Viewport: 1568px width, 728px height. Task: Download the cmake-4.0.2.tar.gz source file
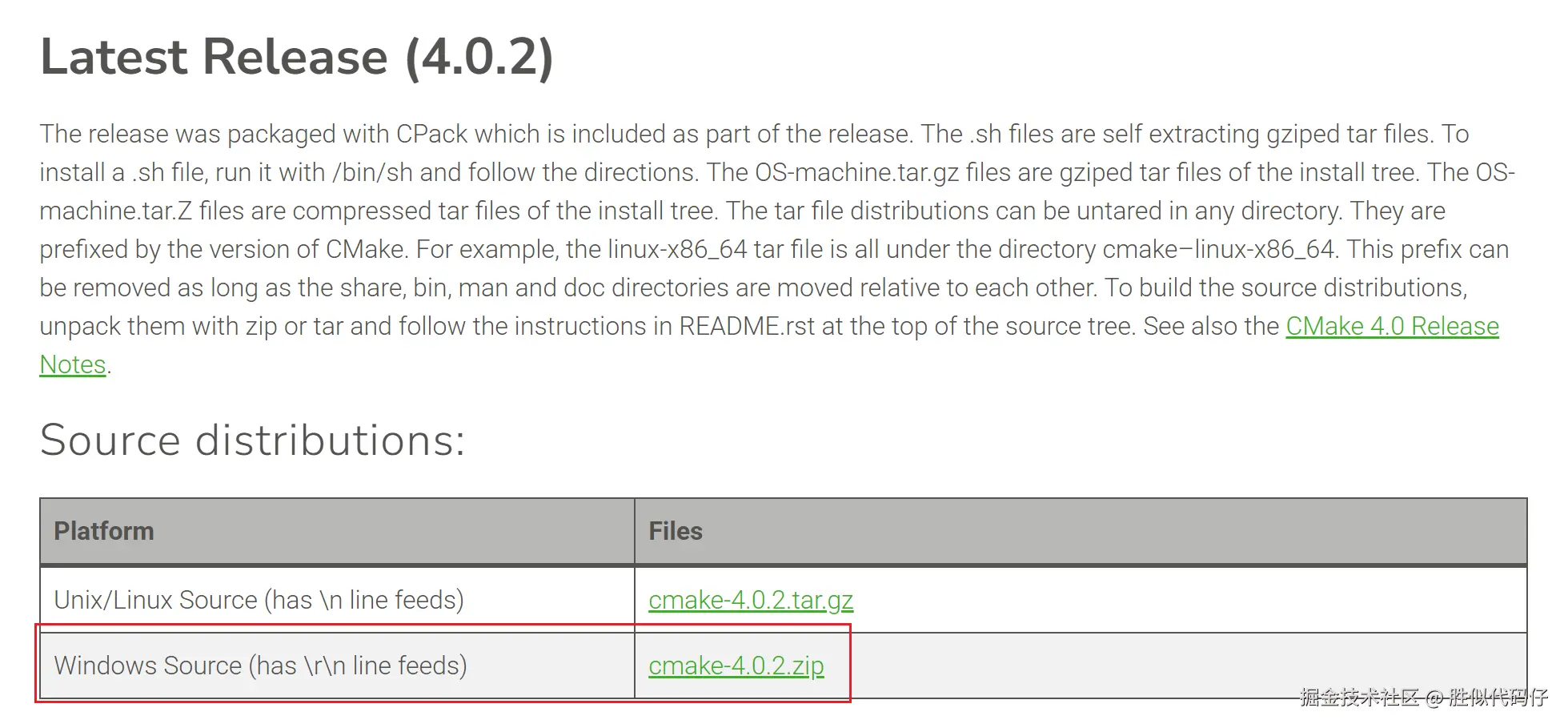[x=750, y=600]
